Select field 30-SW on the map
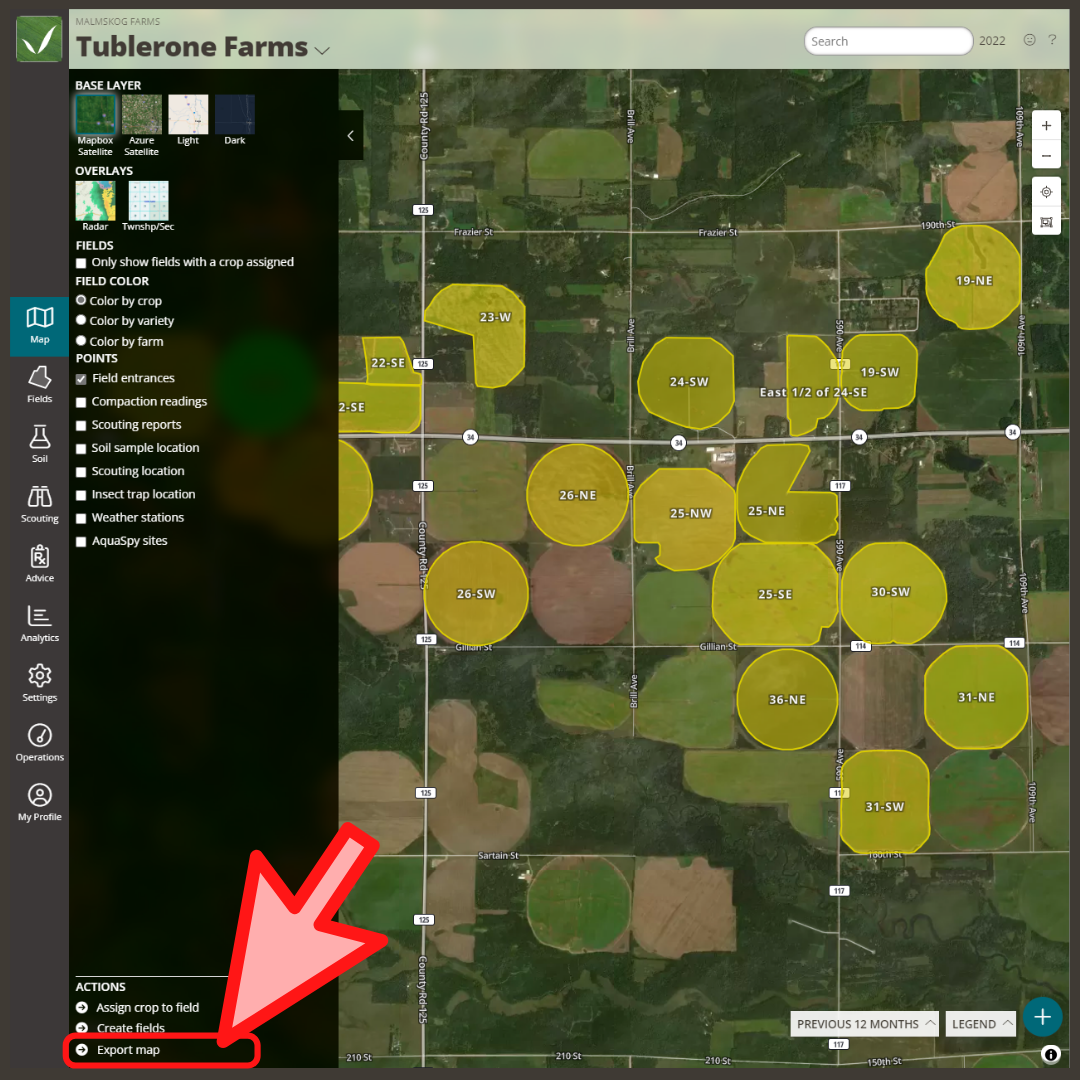 [x=893, y=593]
